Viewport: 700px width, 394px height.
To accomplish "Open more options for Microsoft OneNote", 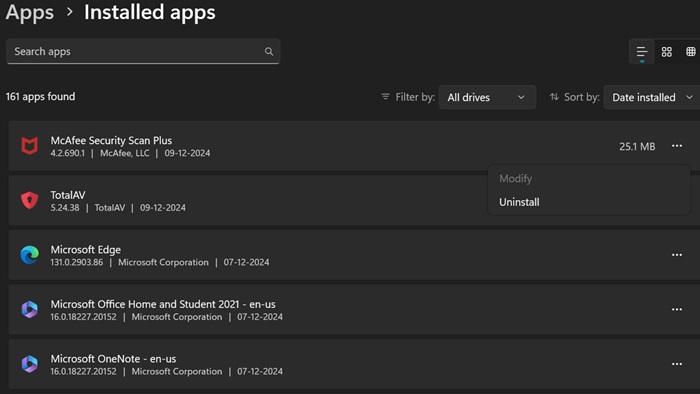I will 677,364.
